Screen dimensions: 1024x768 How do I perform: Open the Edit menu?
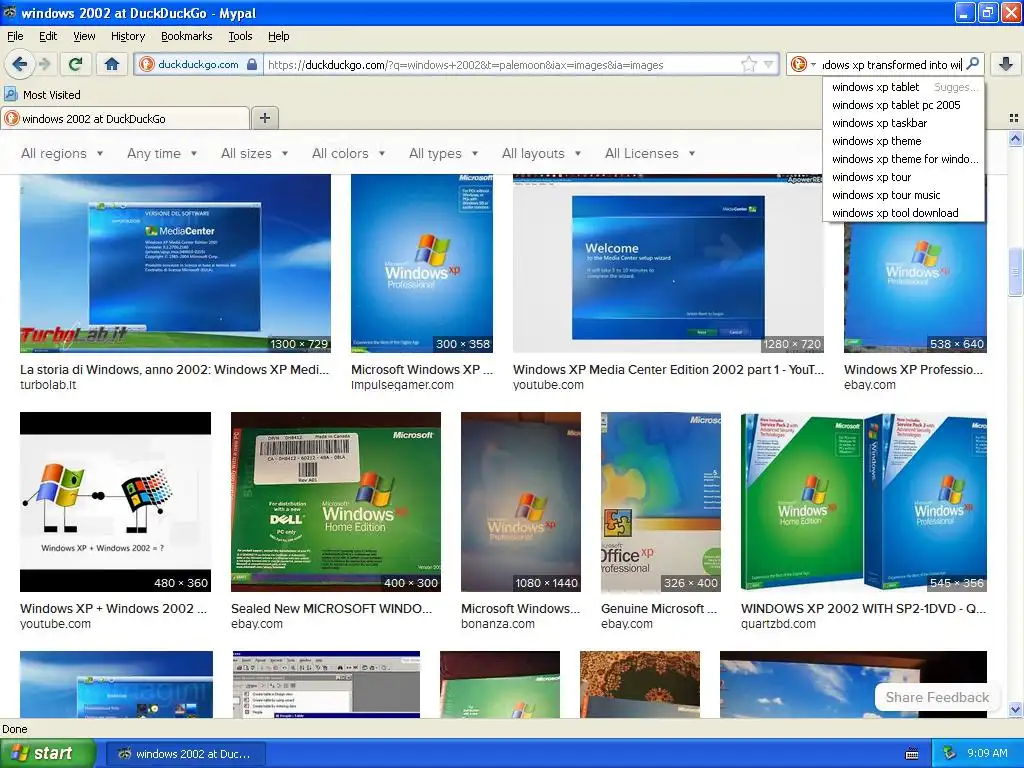tap(48, 36)
